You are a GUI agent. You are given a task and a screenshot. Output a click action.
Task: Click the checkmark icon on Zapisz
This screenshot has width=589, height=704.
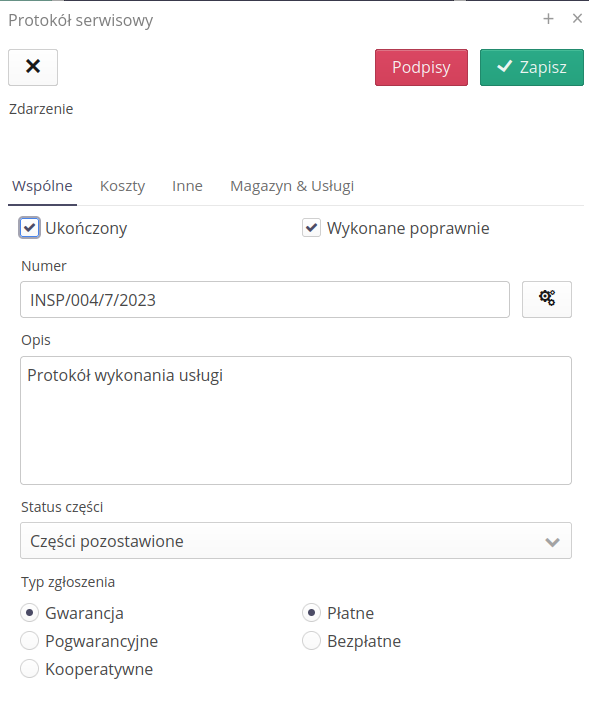tap(505, 66)
